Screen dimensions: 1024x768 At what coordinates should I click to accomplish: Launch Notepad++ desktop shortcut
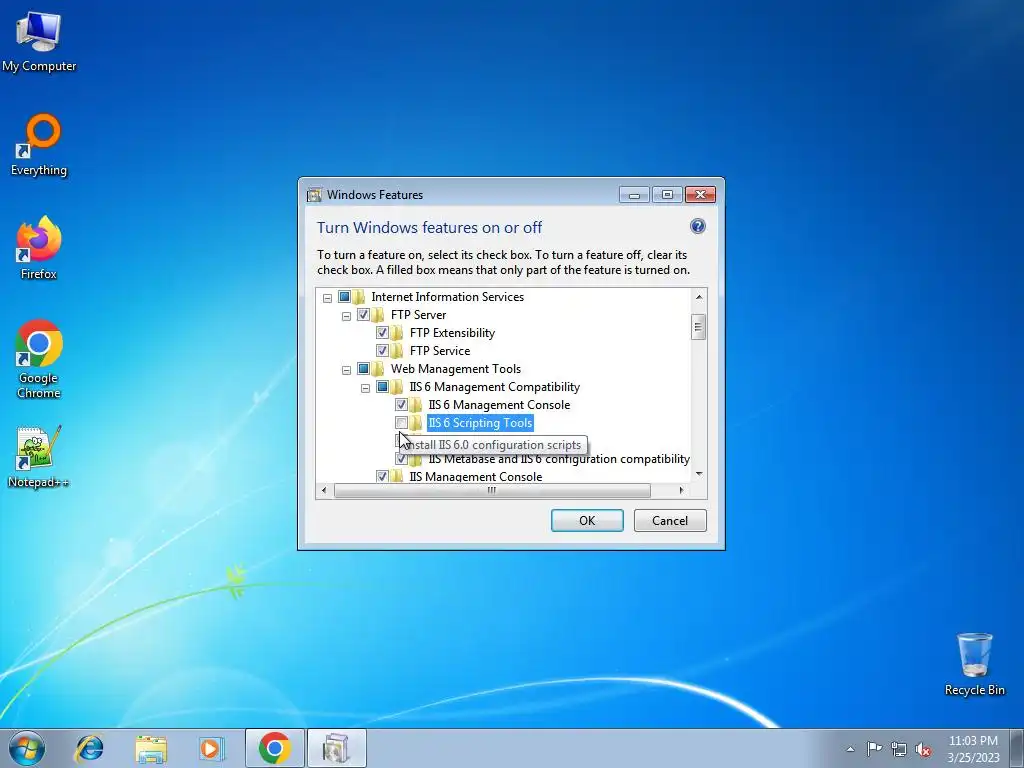[39, 457]
